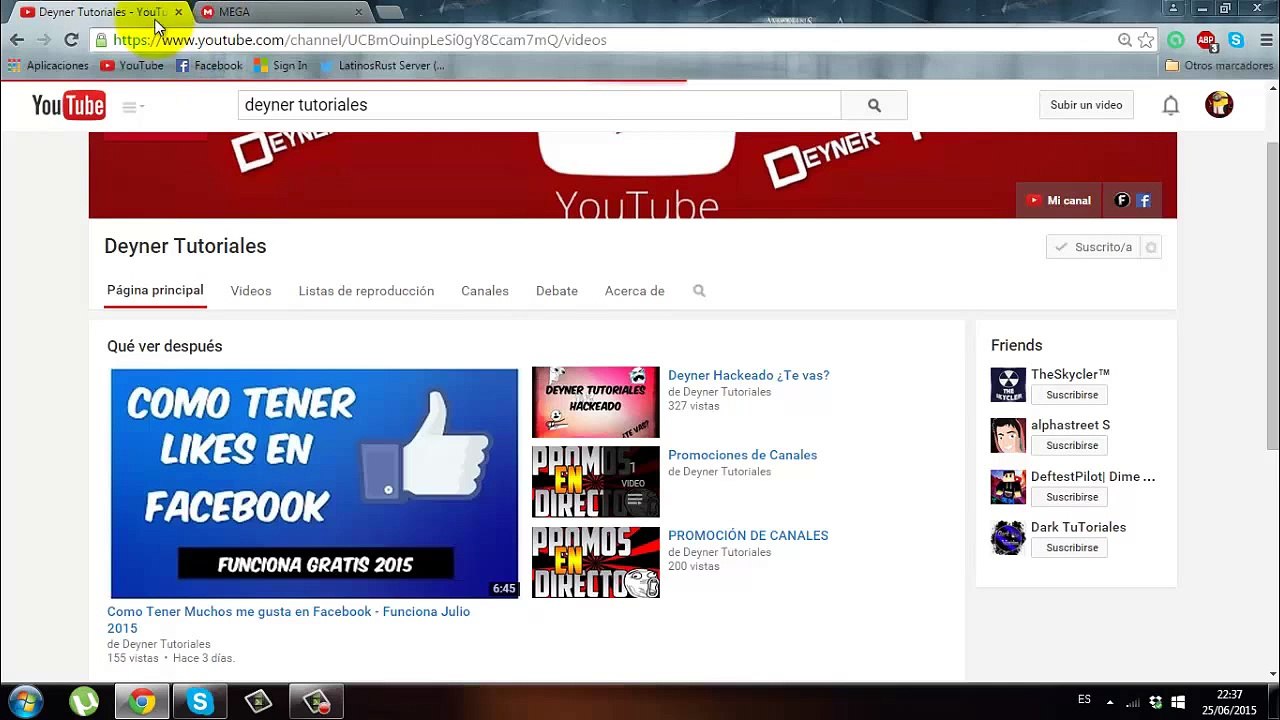Toggle the Suscrito/a subscription button
The height and width of the screenshot is (720, 1280).
tap(1094, 247)
